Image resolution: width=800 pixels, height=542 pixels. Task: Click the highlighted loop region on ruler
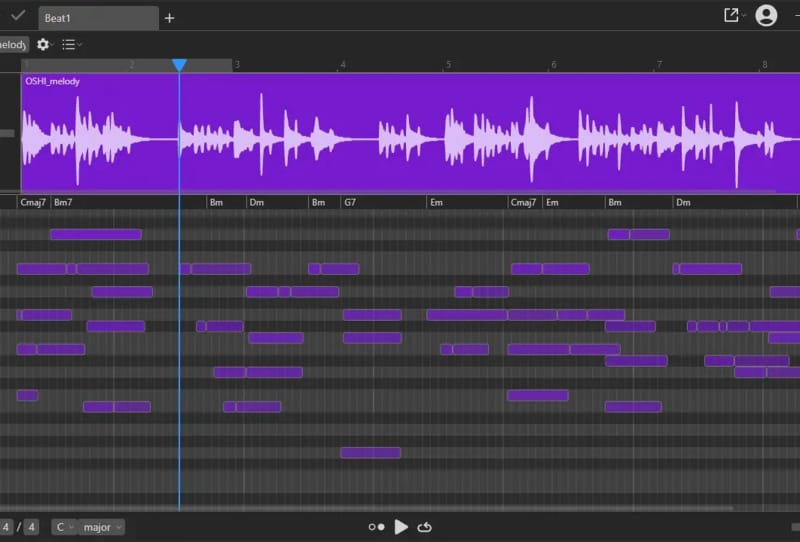click(127, 65)
